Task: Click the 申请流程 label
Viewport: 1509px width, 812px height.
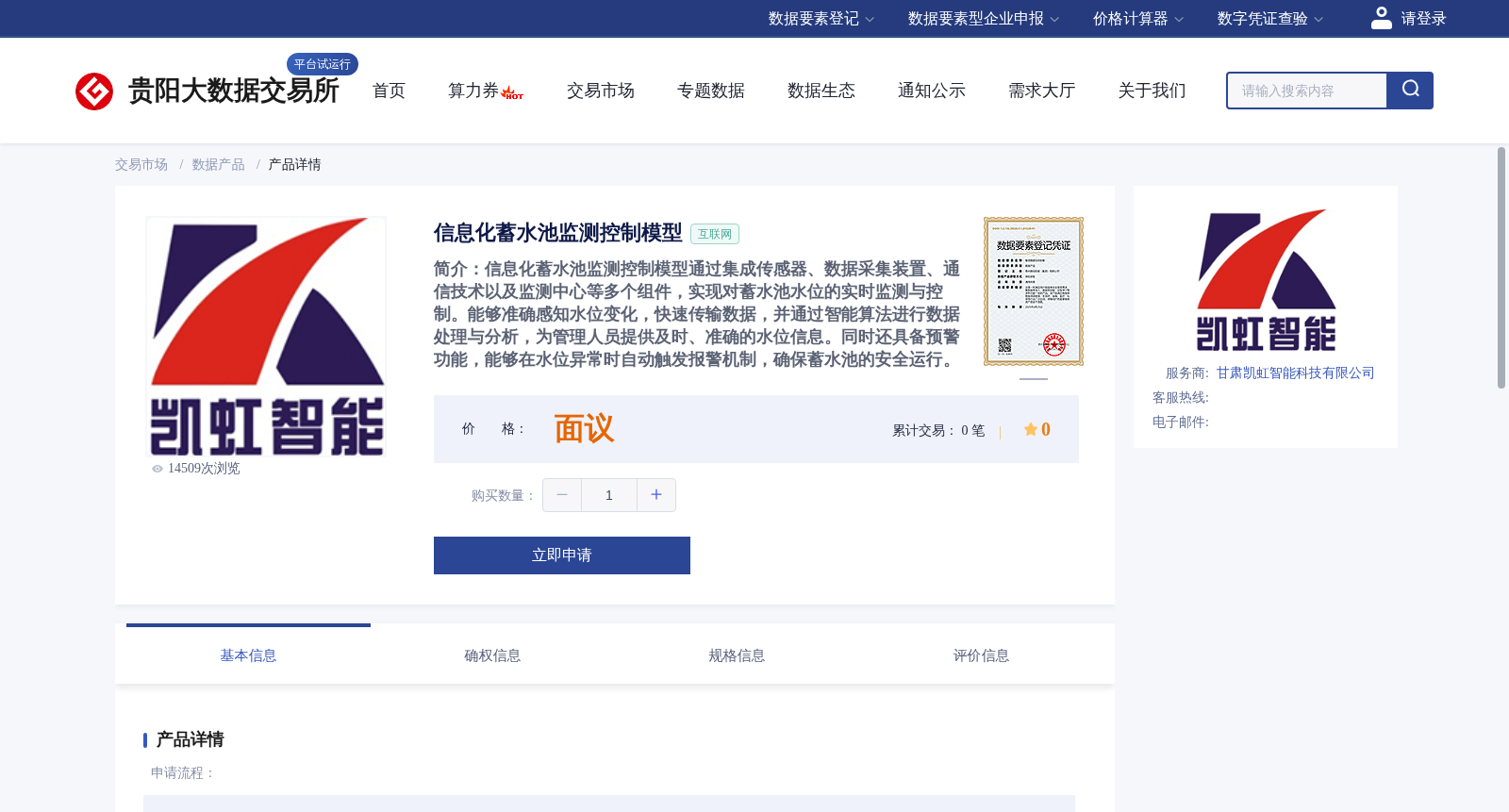Action: point(183,773)
